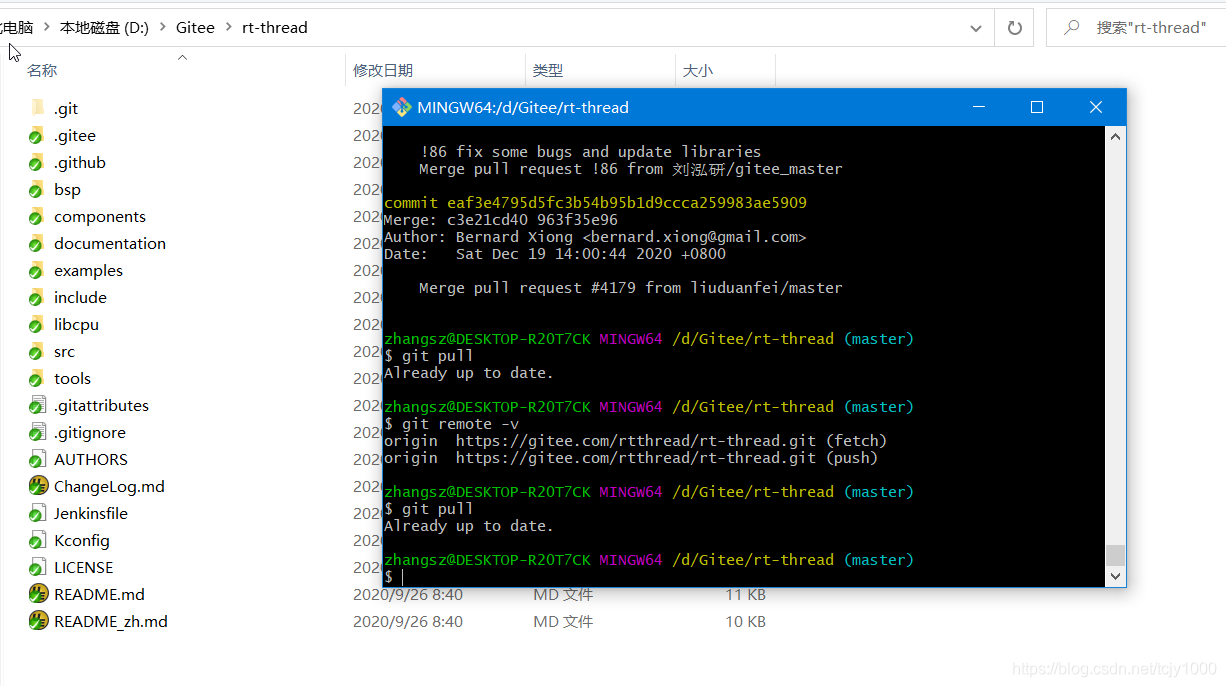Image resolution: width=1226 pixels, height=687 pixels.
Task: Select the include folder icon
Action: 38,297
